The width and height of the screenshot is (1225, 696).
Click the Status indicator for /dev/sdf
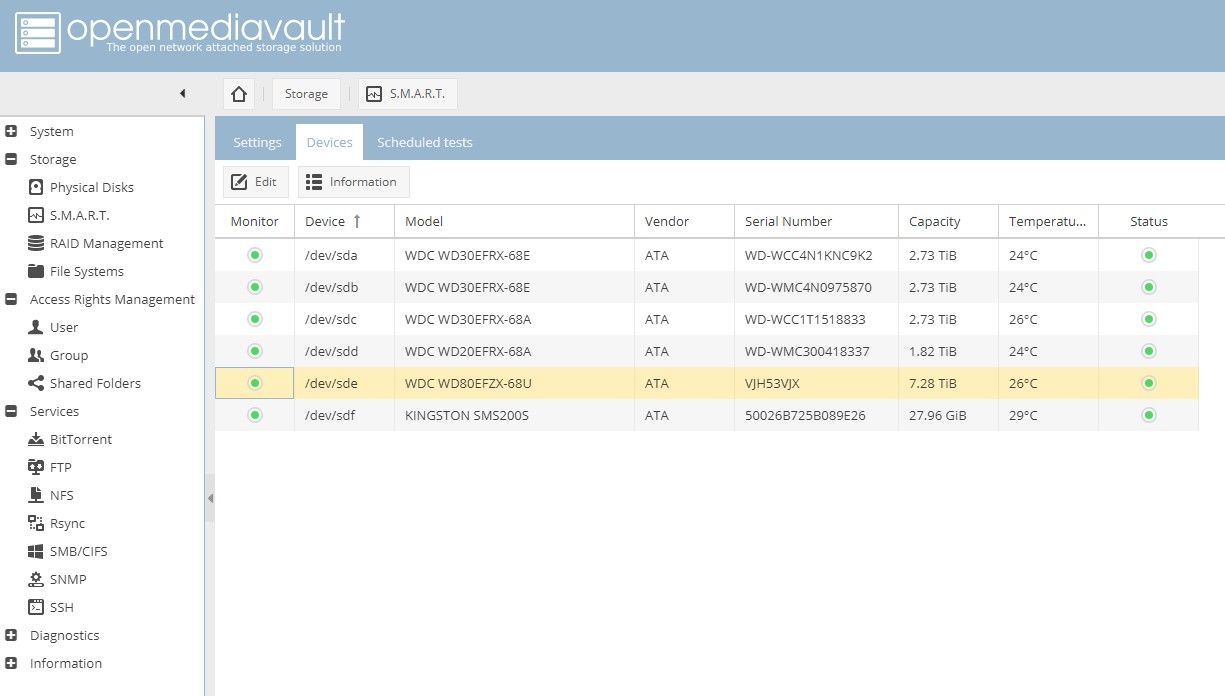pos(1148,415)
